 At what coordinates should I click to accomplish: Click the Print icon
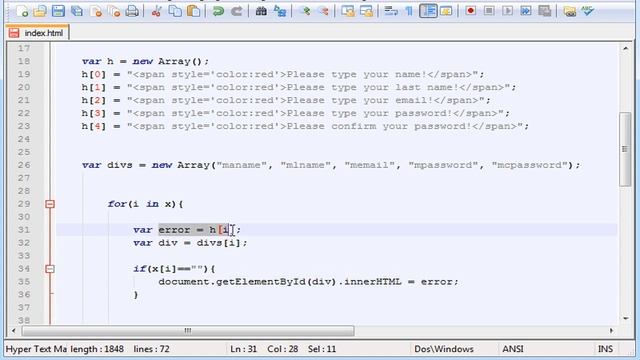pyautogui.click(x=132, y=11)
